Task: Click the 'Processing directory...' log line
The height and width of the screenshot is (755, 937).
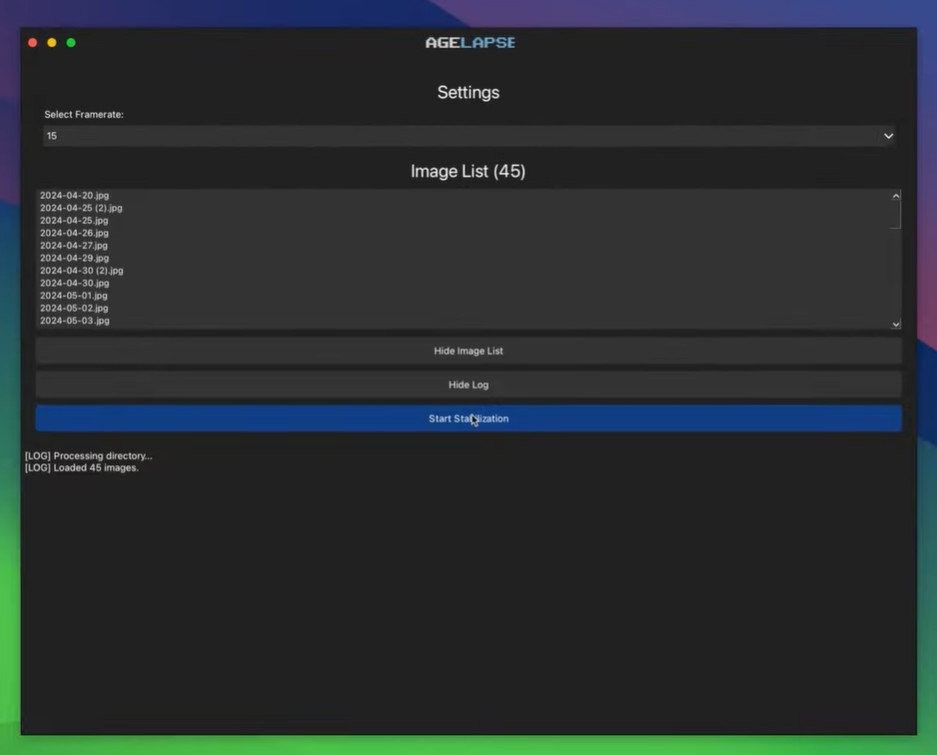Action: tap(88, 456)
